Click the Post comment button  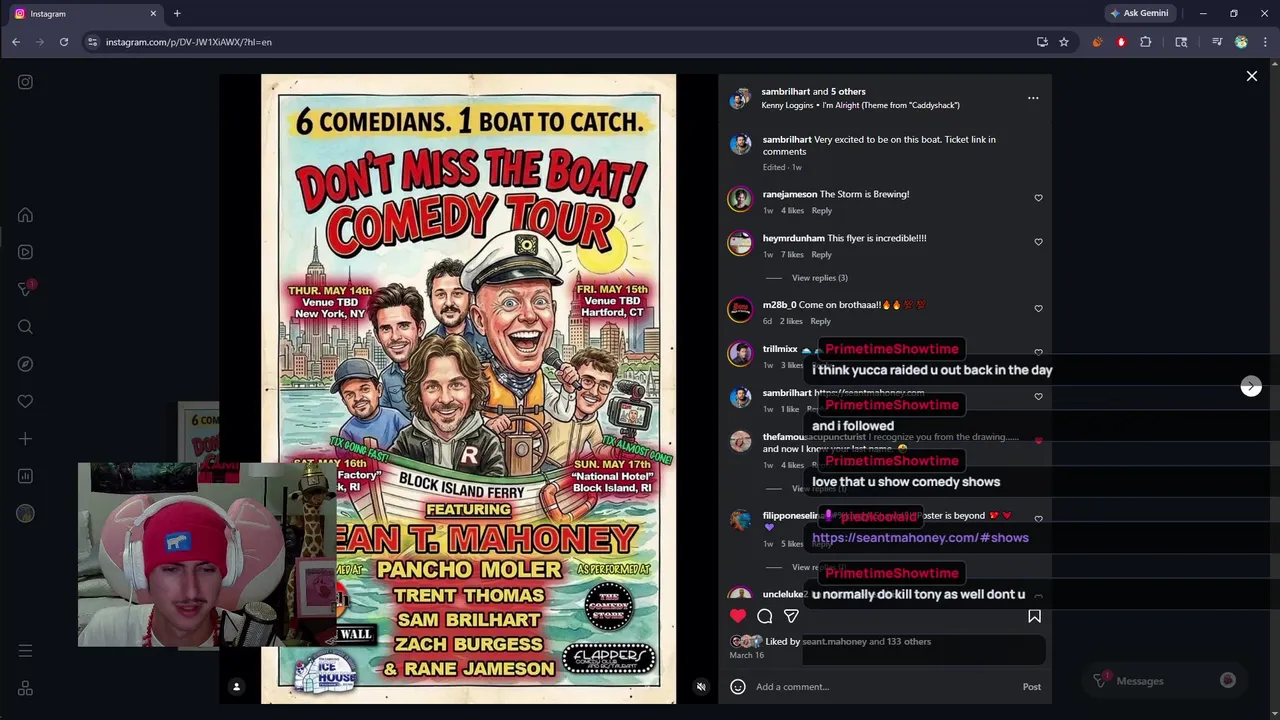(x=1031, y=687)
